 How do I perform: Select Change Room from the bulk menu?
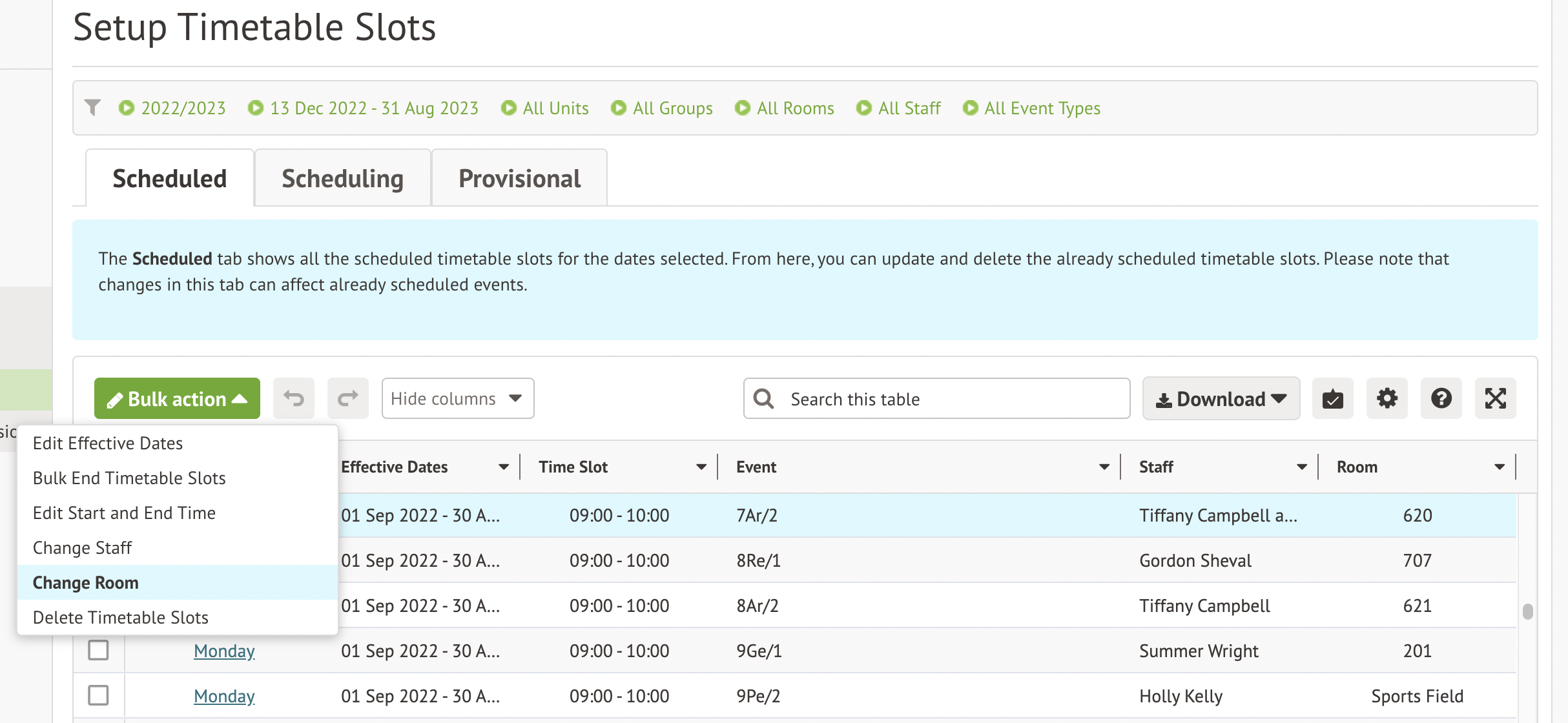point(86,582)
